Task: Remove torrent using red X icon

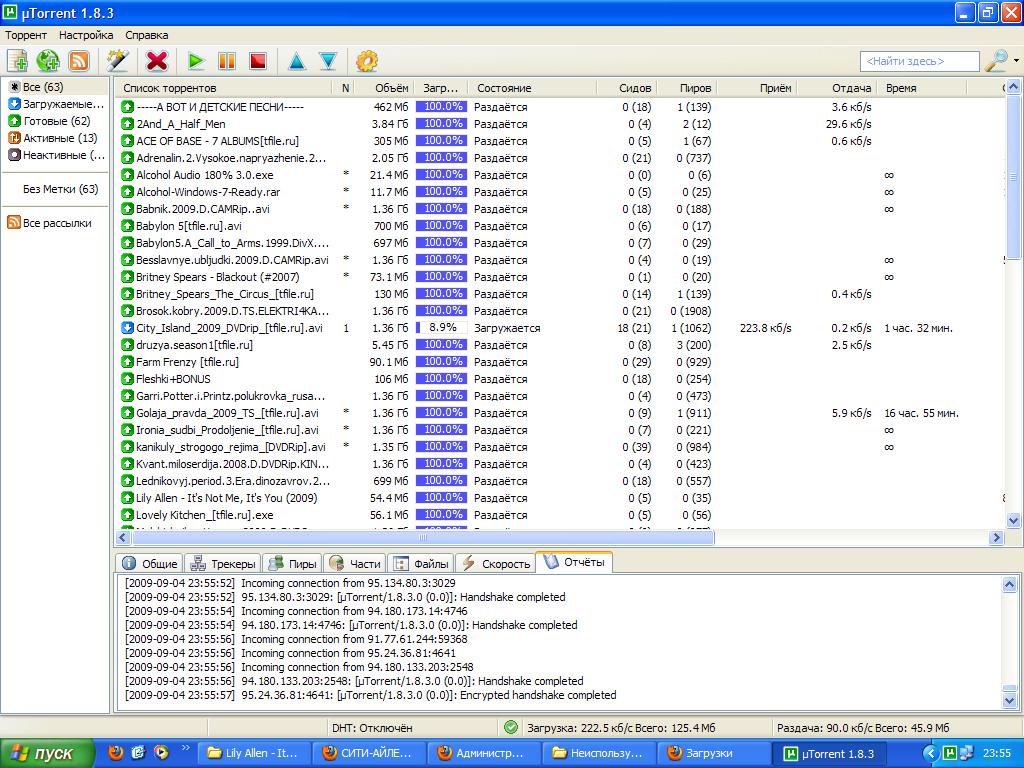Action: click(157, 61)
